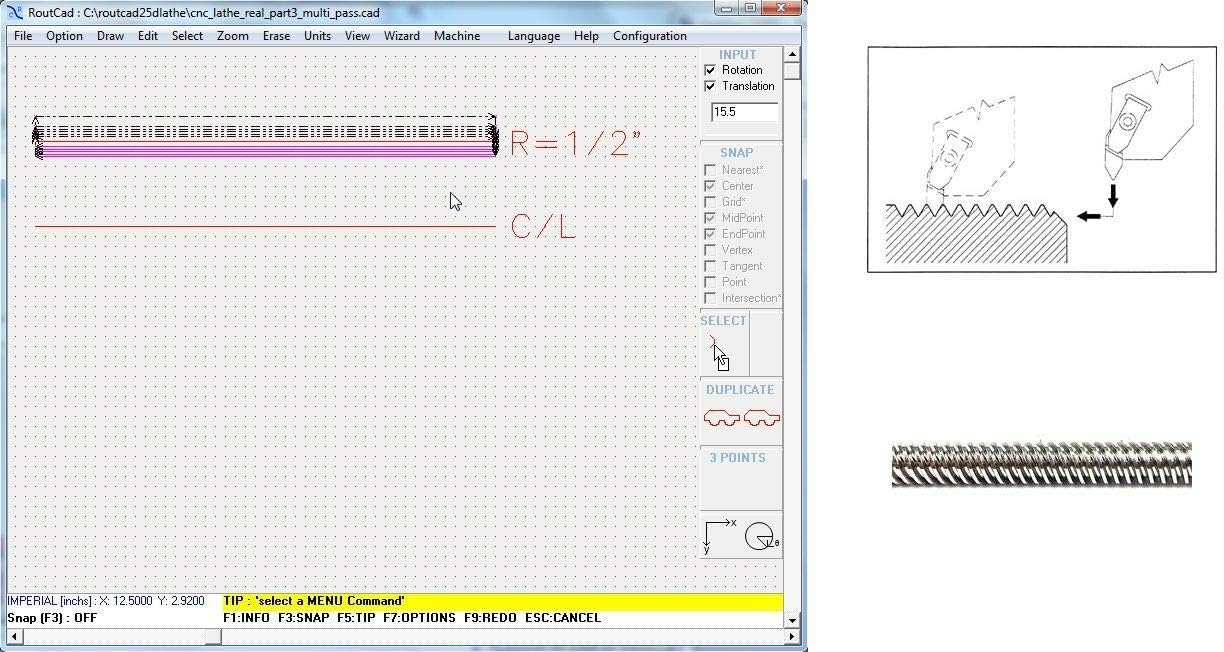
Task: Click the vertical scrollbar up arrow
Action: pyautogui.click(x=793, y=55)
